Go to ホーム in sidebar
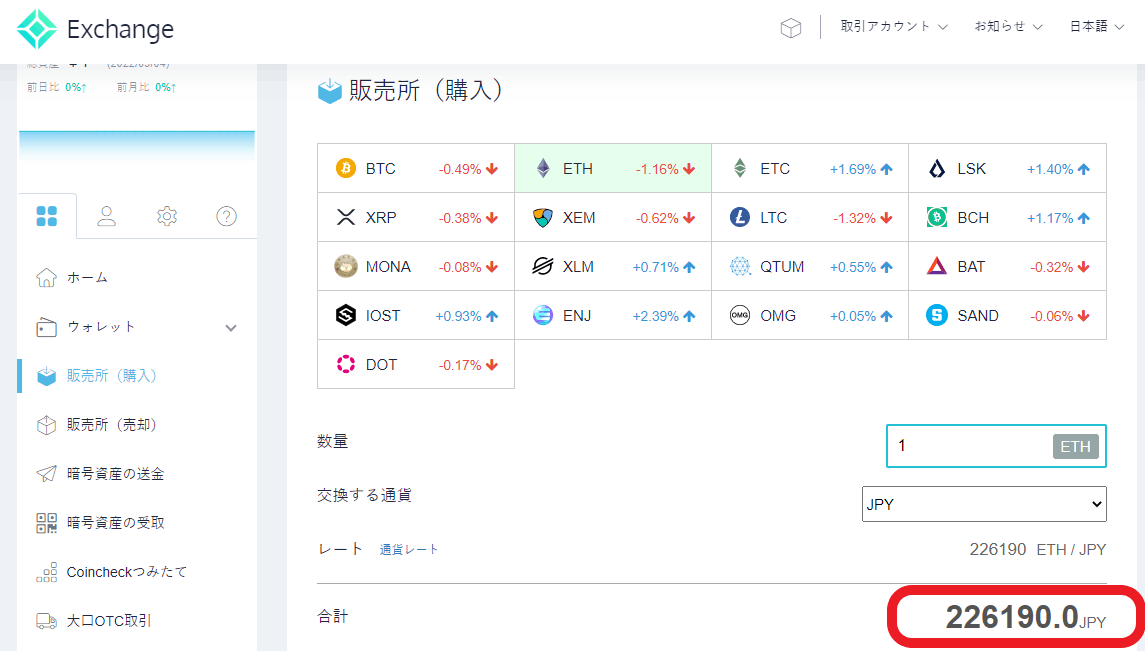This screenshot has width=1145, height=651. pos(88,277)
